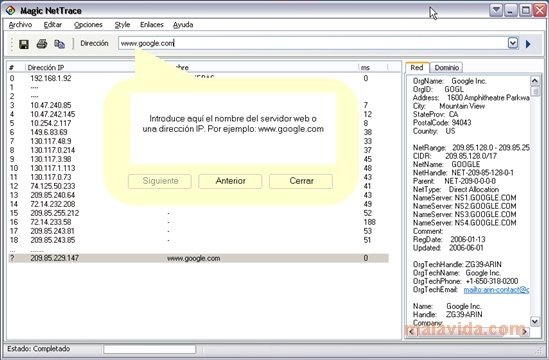Open the address history dropdown

coord(513,43)
